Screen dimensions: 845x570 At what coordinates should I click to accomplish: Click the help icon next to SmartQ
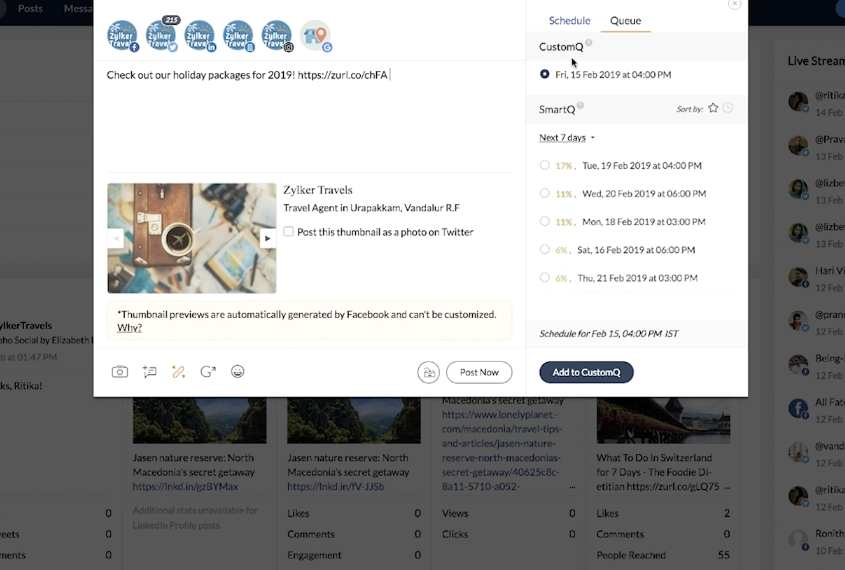(580, 106)
